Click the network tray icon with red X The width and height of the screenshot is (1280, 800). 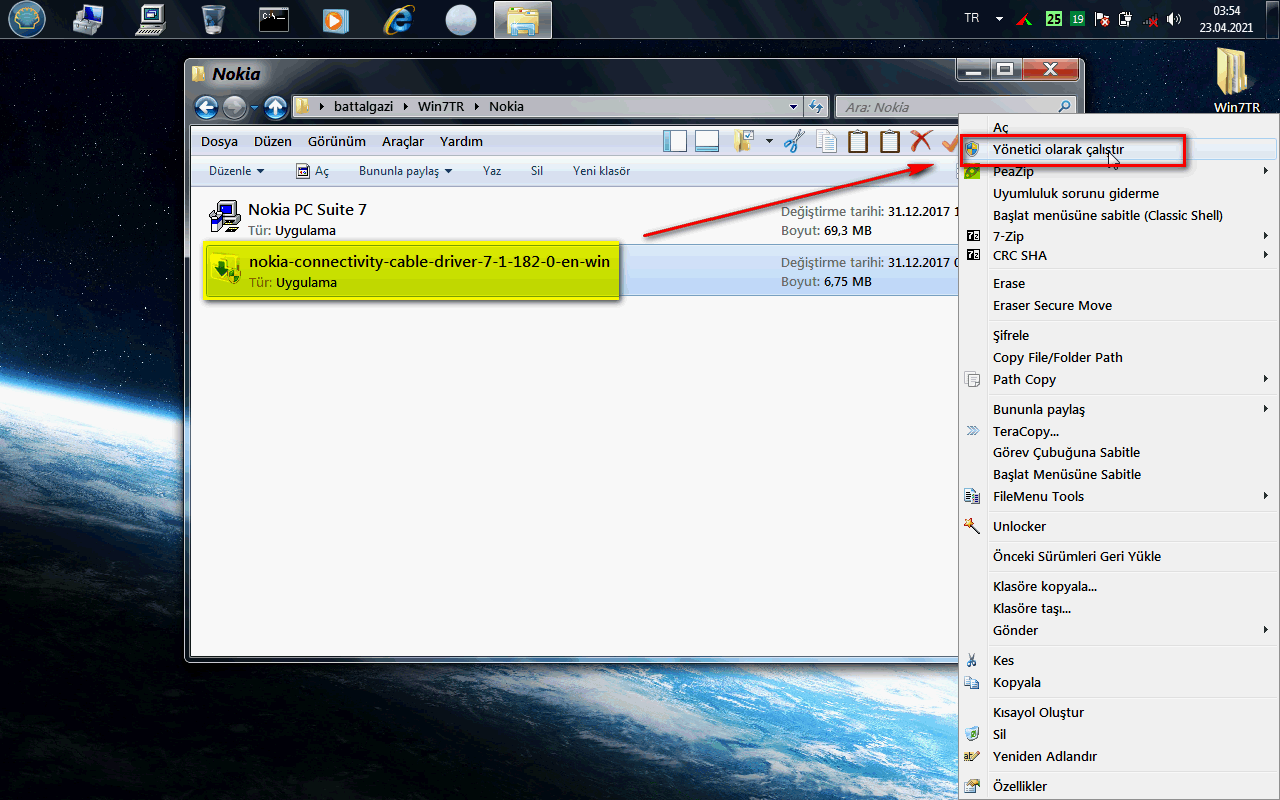tap(1151, 19)
